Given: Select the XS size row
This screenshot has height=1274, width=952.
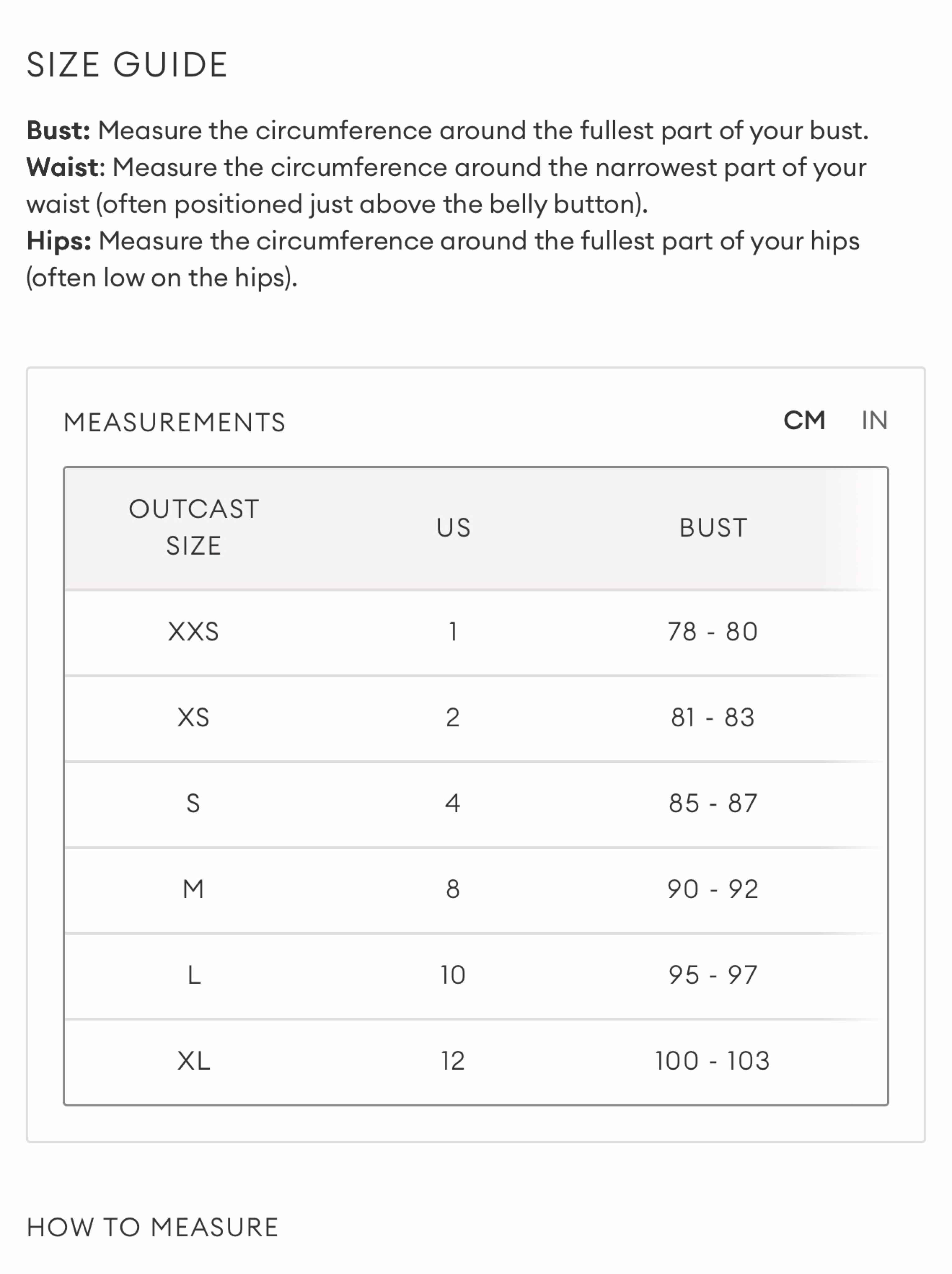Looking at the screenshot, I should [x=476, y=718].
